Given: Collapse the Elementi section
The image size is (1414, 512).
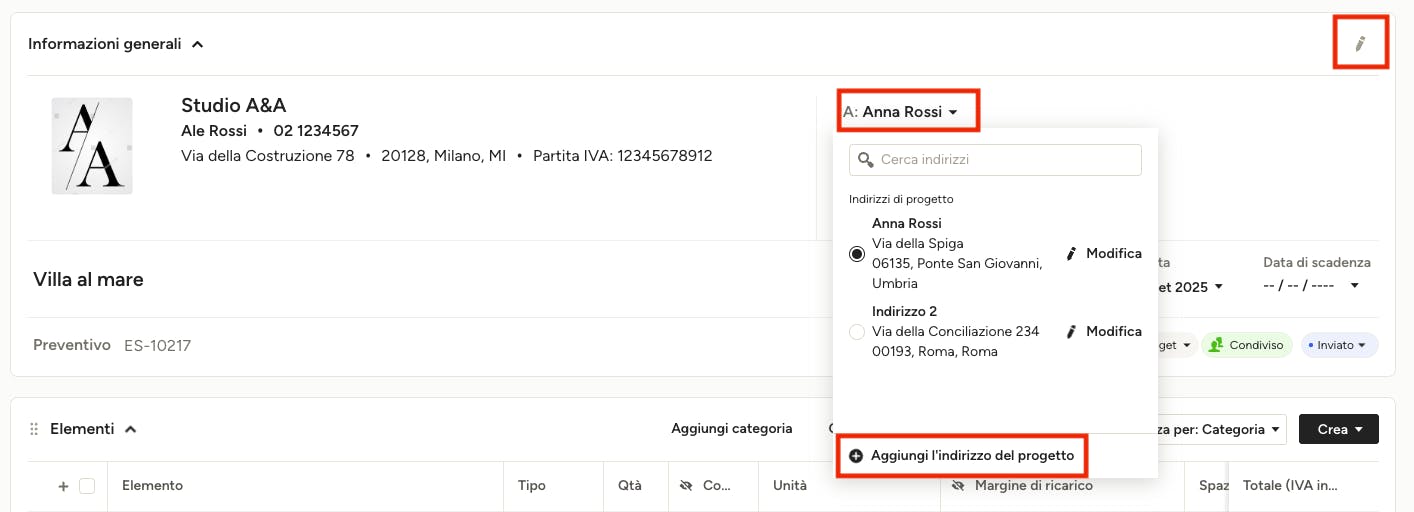Looking at the screenshot, I should 130,429.
